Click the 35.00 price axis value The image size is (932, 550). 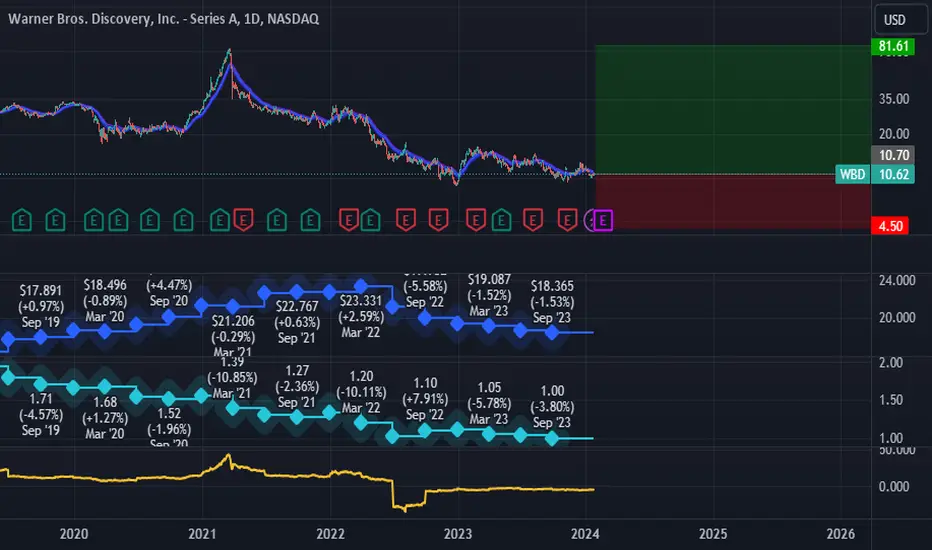[x=894, y=99]
